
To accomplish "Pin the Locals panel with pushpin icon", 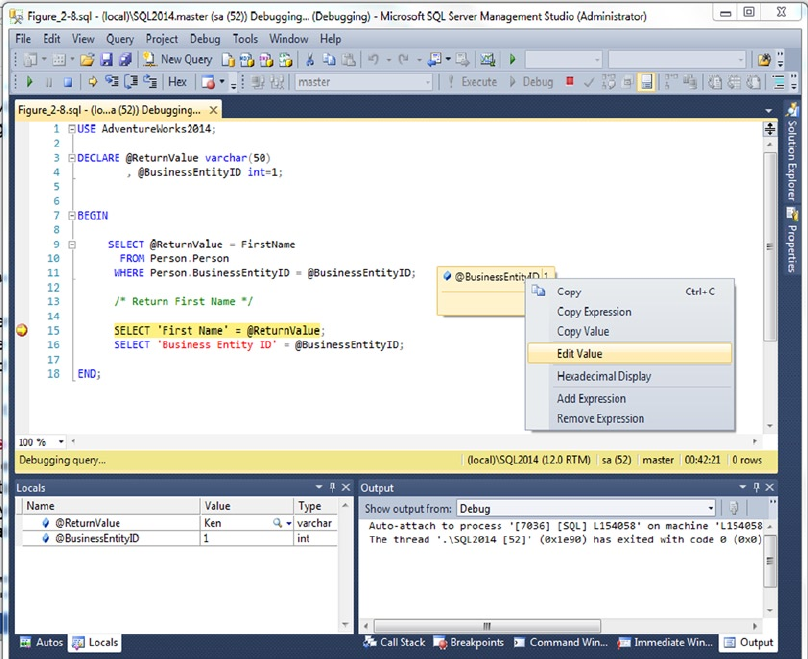I will tap(332, 487).
